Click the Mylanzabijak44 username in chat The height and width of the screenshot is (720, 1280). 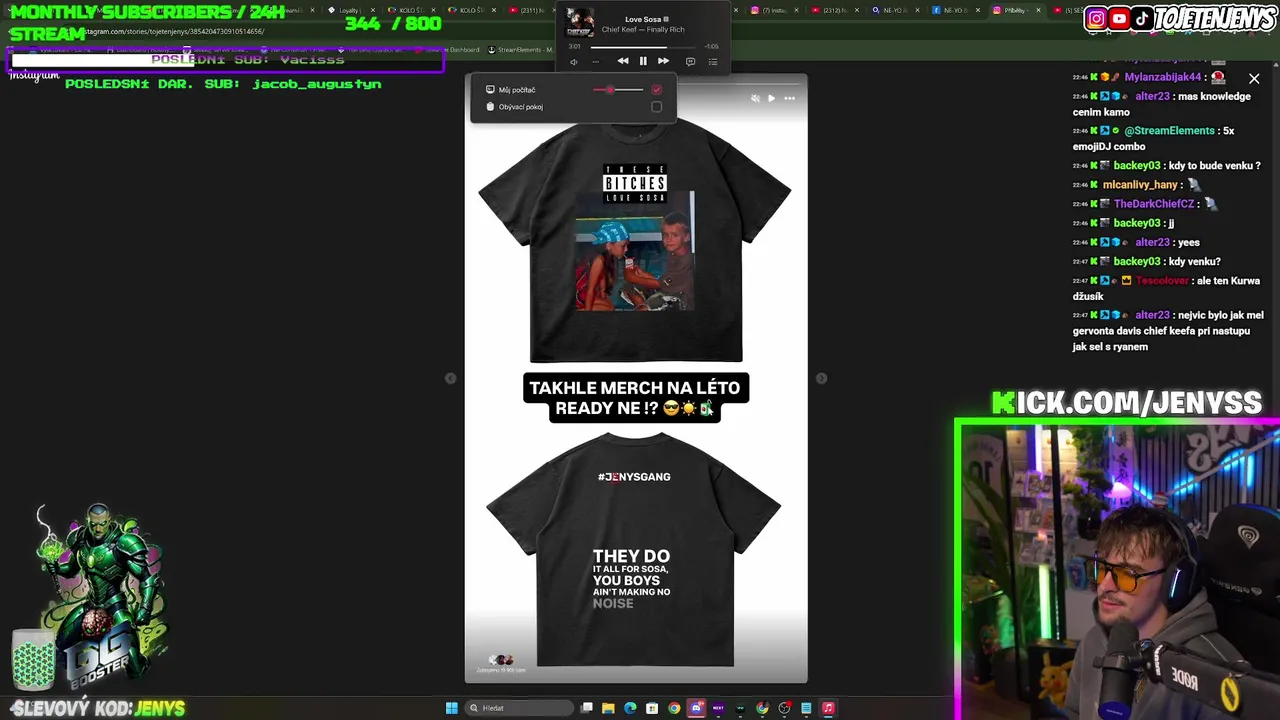point(1162,77)
